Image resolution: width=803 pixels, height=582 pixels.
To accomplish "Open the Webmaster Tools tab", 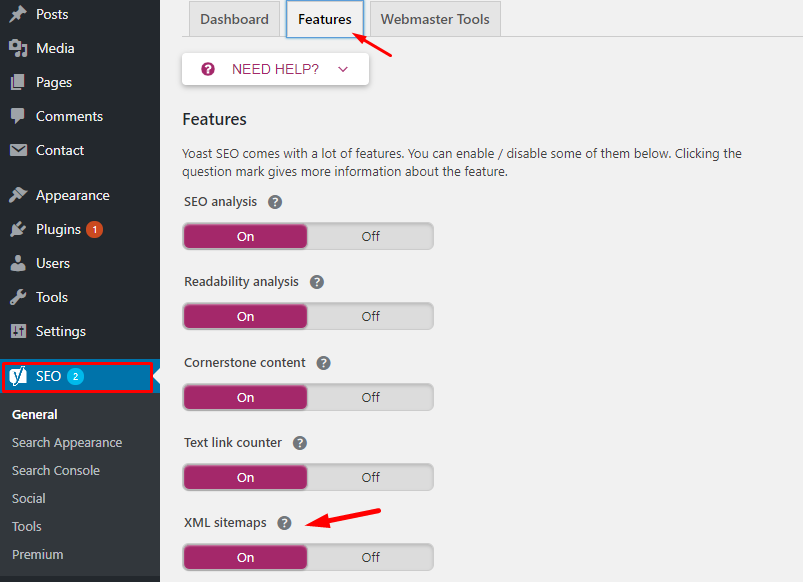I will tap(435, 20).
